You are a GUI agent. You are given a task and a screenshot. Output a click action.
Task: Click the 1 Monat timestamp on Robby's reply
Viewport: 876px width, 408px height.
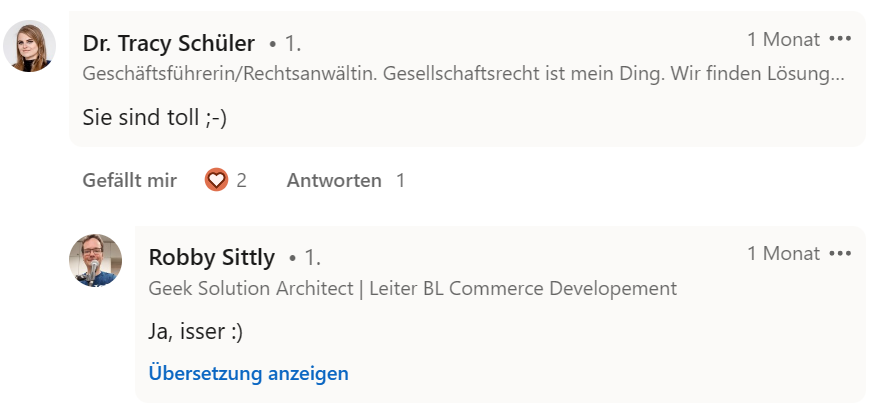[x=783, y=253]
